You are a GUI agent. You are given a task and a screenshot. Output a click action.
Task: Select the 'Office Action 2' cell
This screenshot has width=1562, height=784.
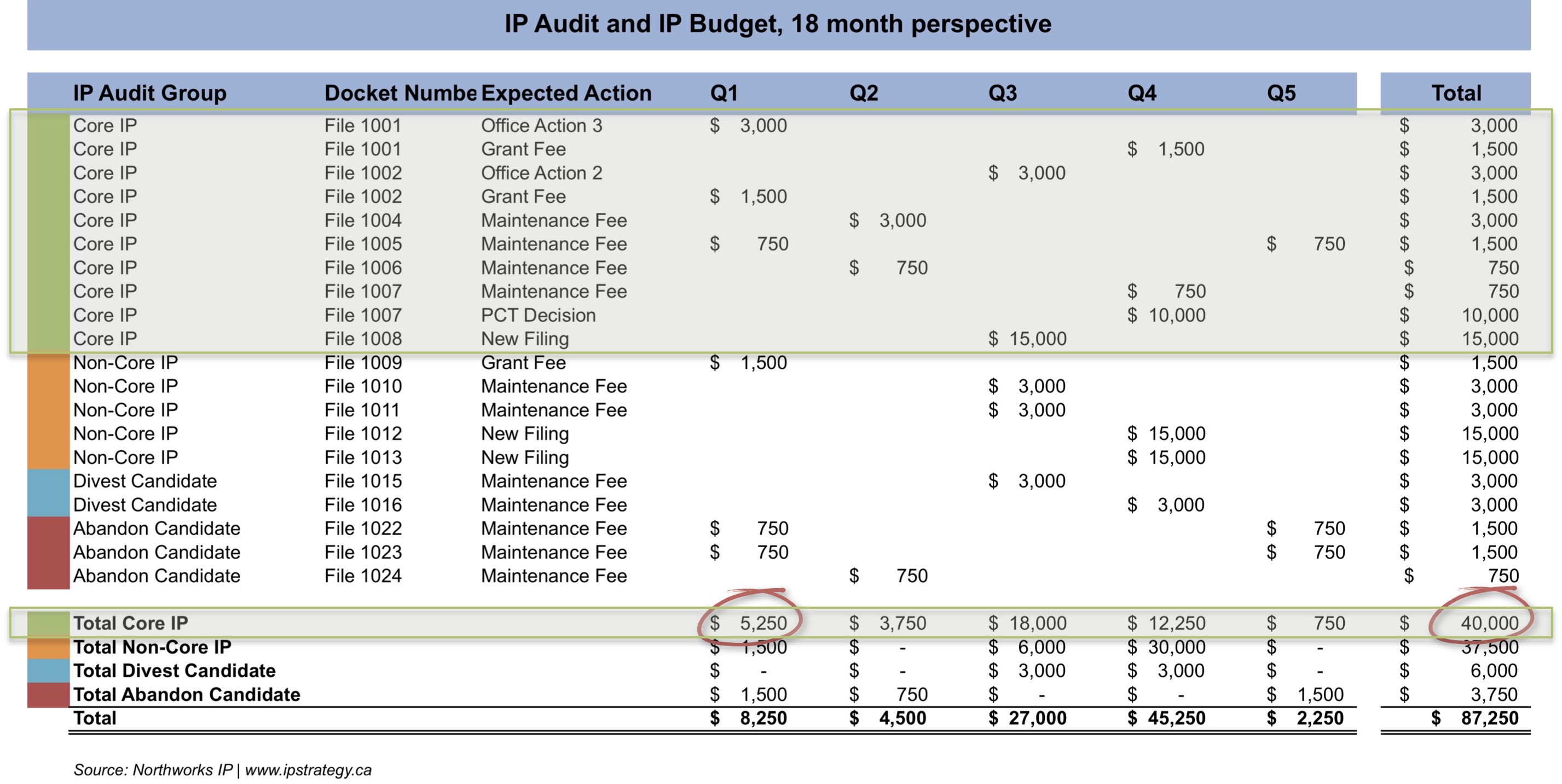(x=541, y=173)
